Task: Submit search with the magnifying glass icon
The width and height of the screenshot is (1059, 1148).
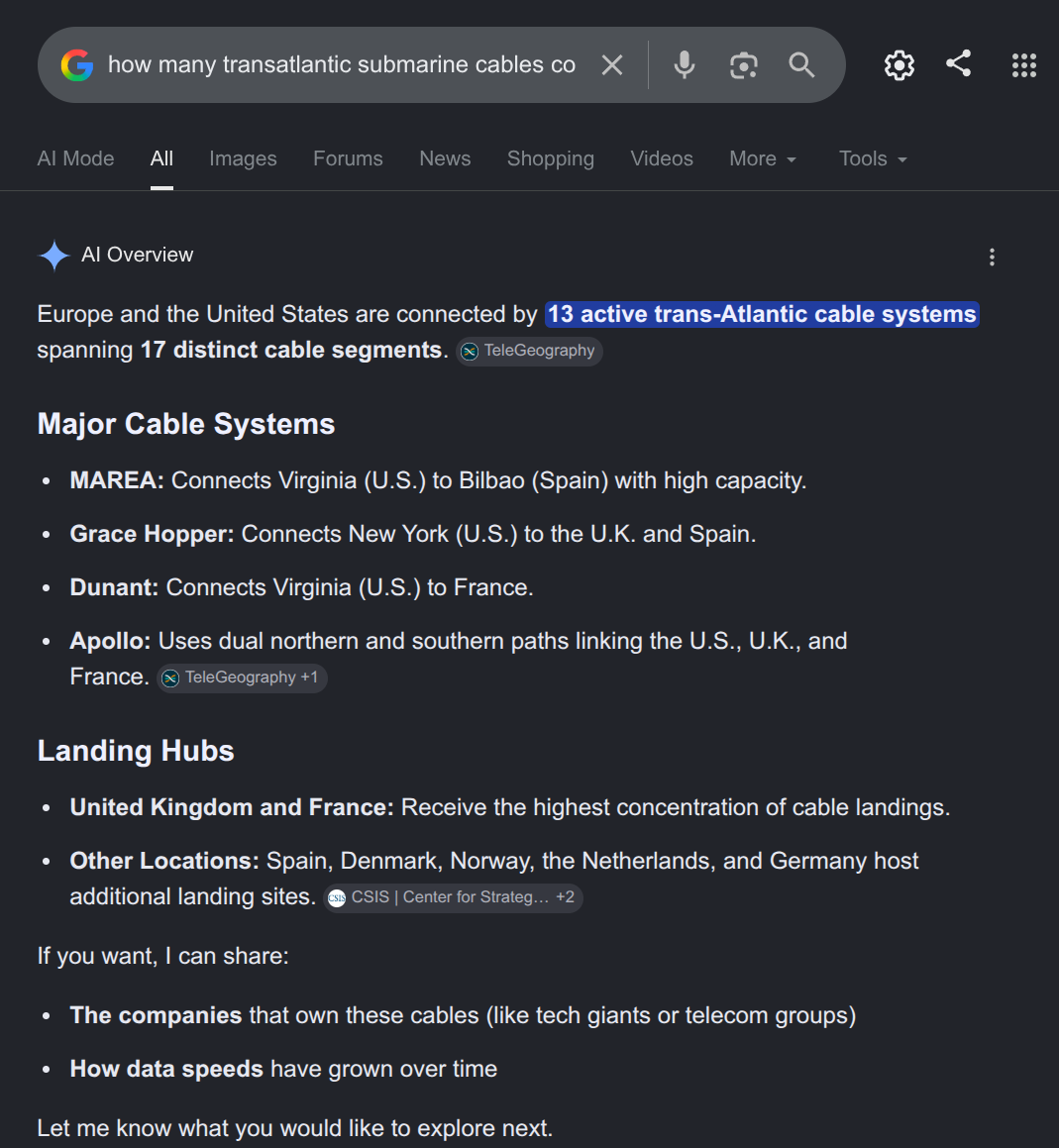Action: tap(801, 65)
